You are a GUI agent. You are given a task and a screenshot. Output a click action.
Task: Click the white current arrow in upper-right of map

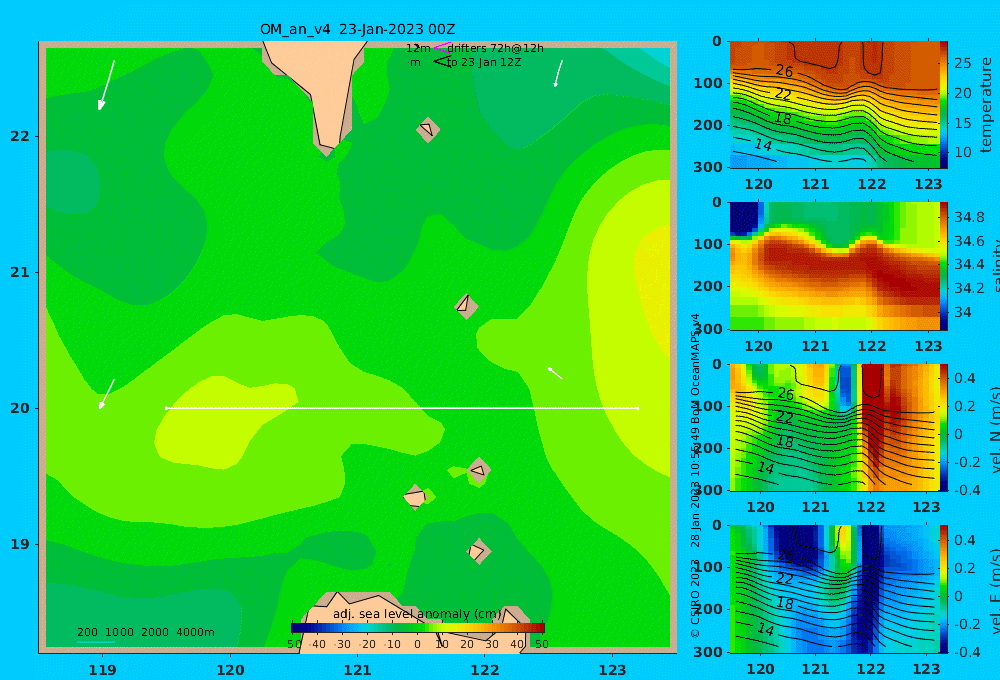(559, 73)
